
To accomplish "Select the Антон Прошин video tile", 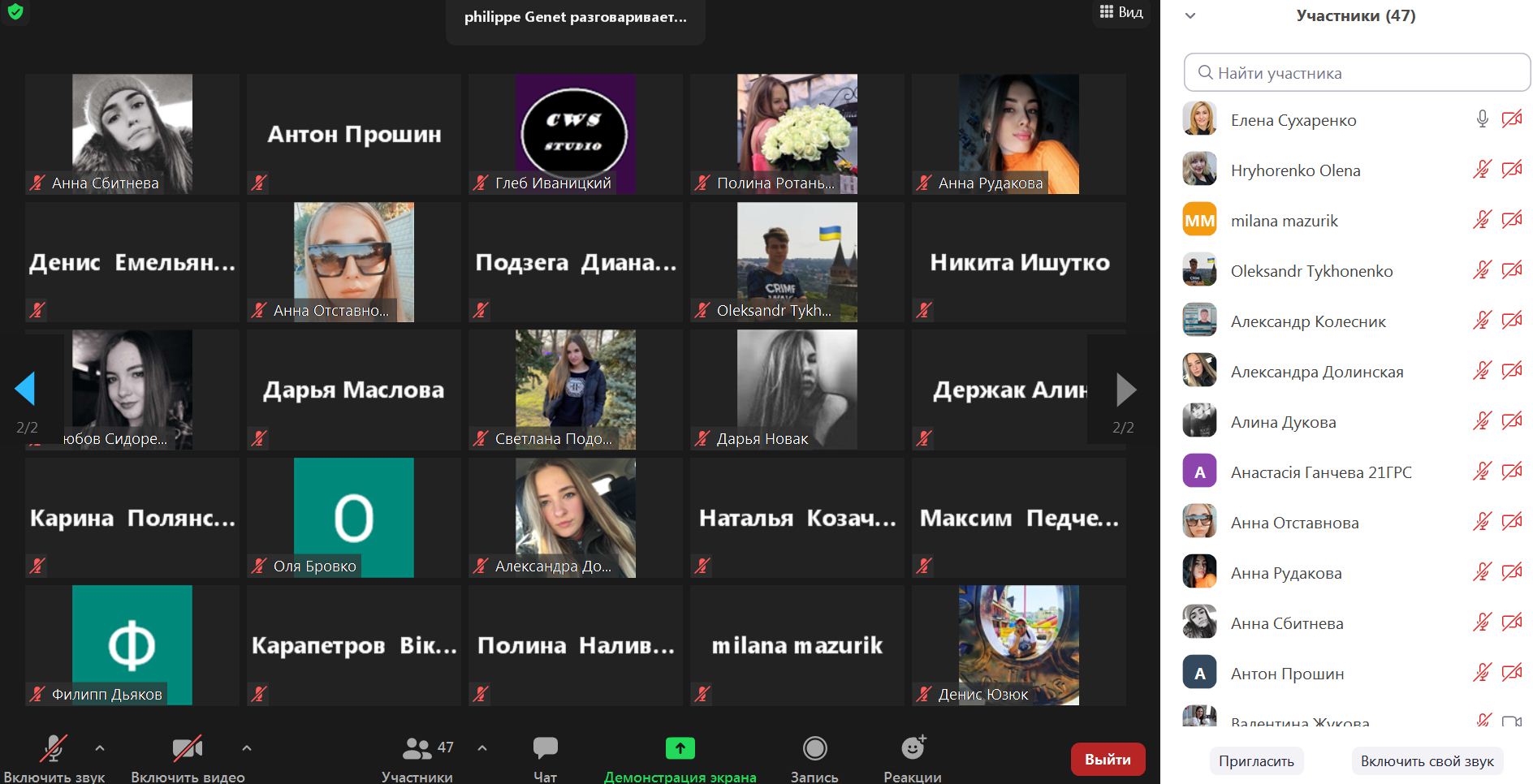I will point(354,134).
